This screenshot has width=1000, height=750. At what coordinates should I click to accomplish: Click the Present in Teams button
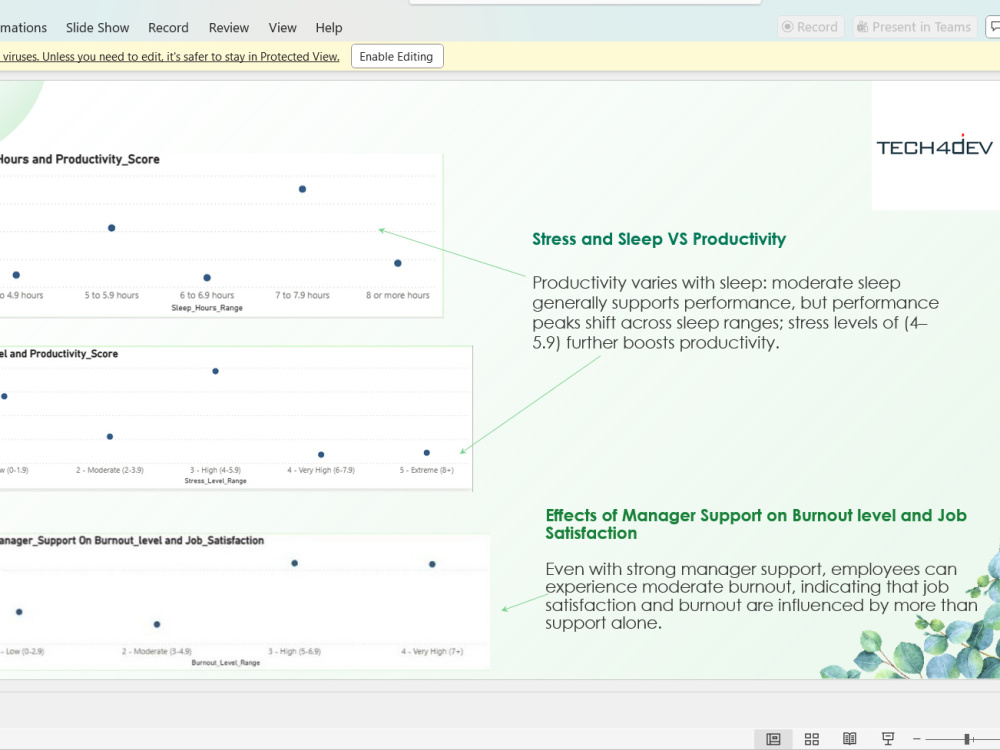(914, 27)
